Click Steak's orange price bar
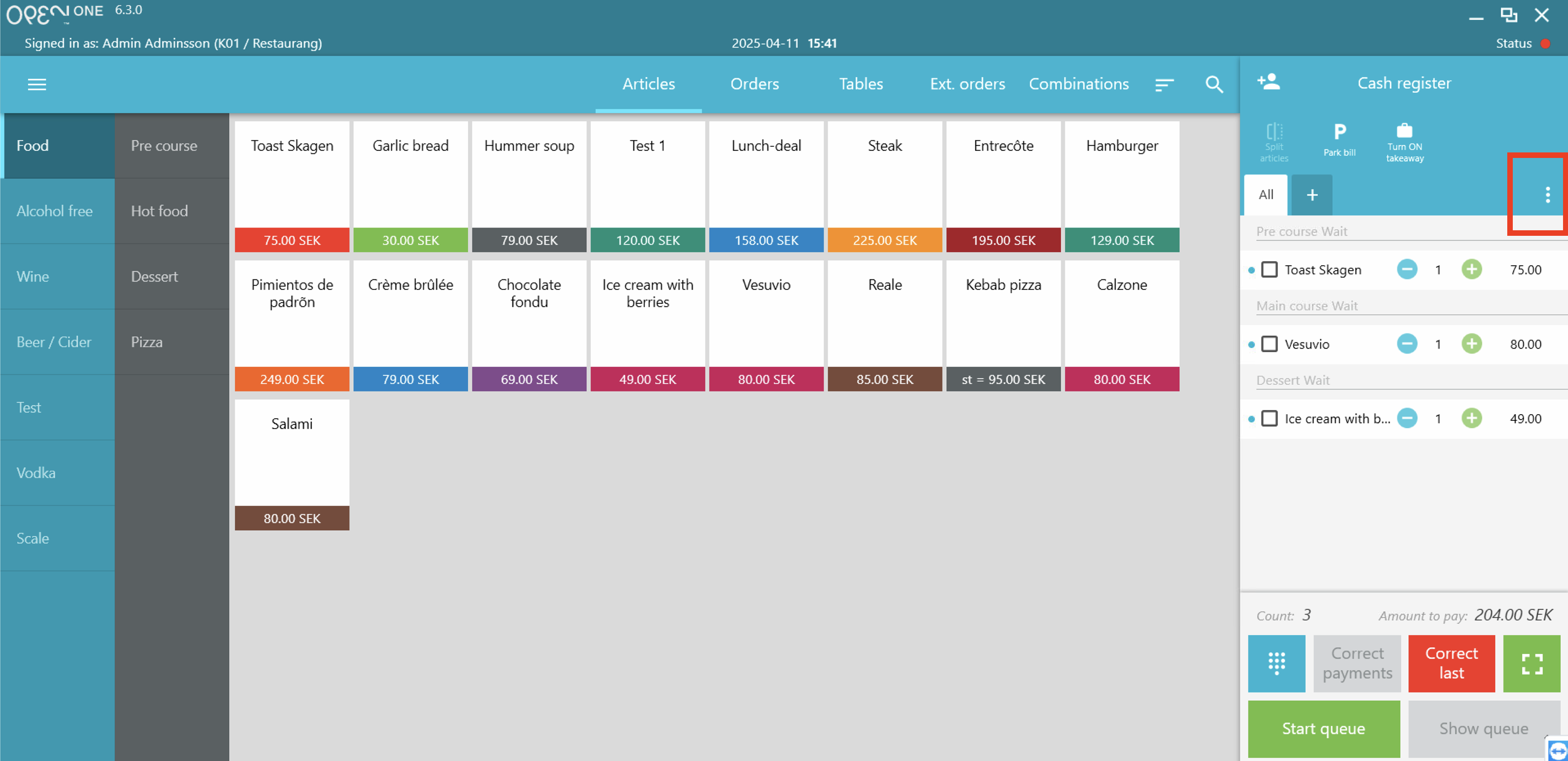1568x761 pixels. click(884, 240)
